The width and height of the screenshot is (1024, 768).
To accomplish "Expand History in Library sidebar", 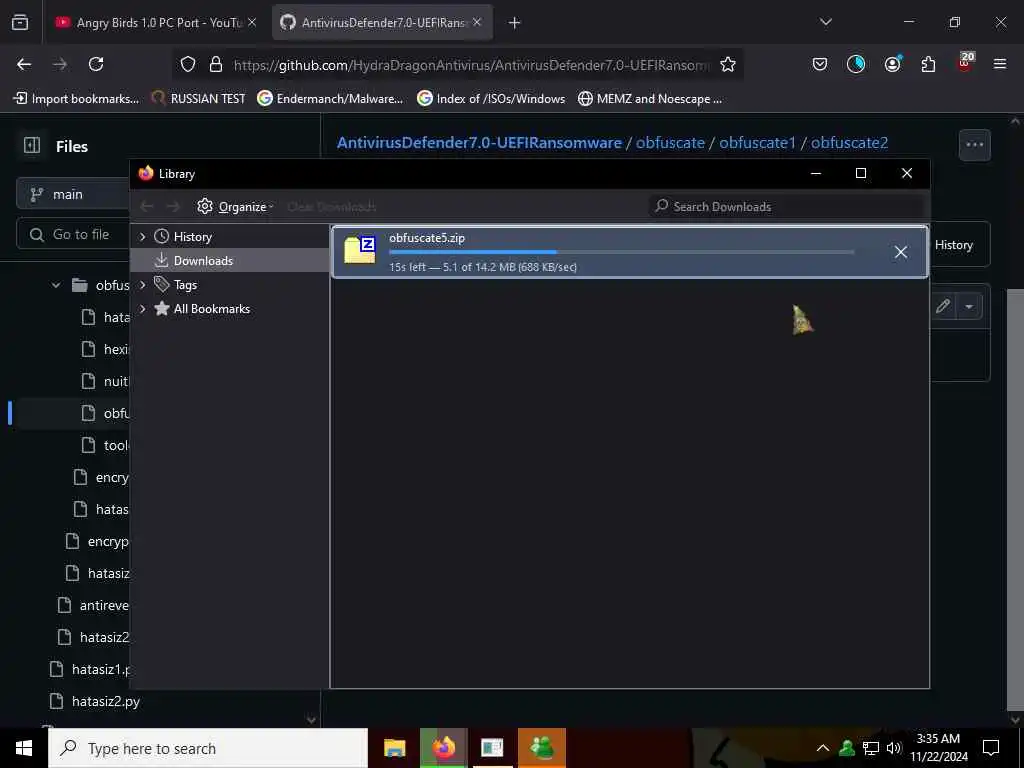I will tap(142, 236).
